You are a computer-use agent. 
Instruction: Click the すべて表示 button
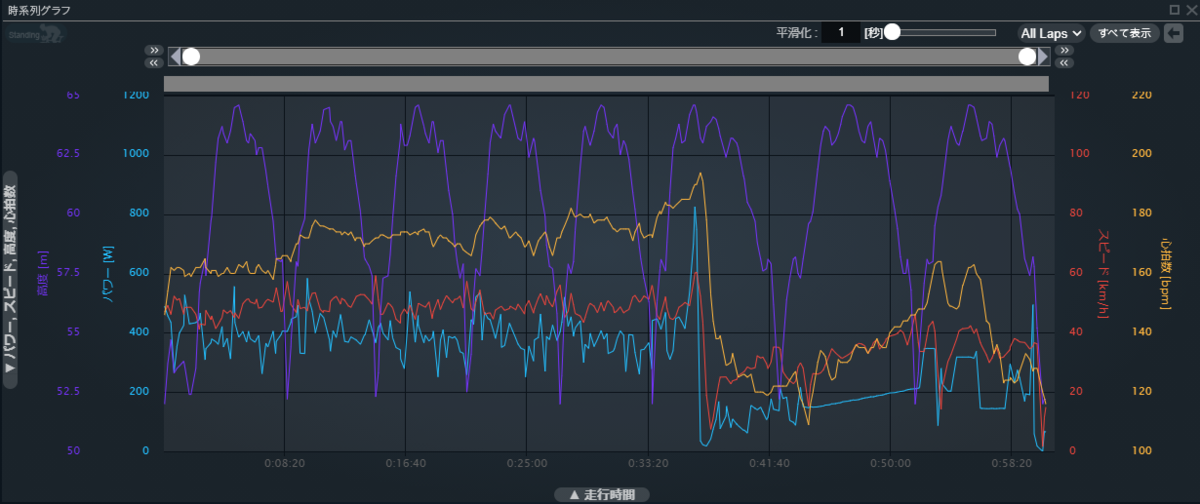pos(1124,33)
